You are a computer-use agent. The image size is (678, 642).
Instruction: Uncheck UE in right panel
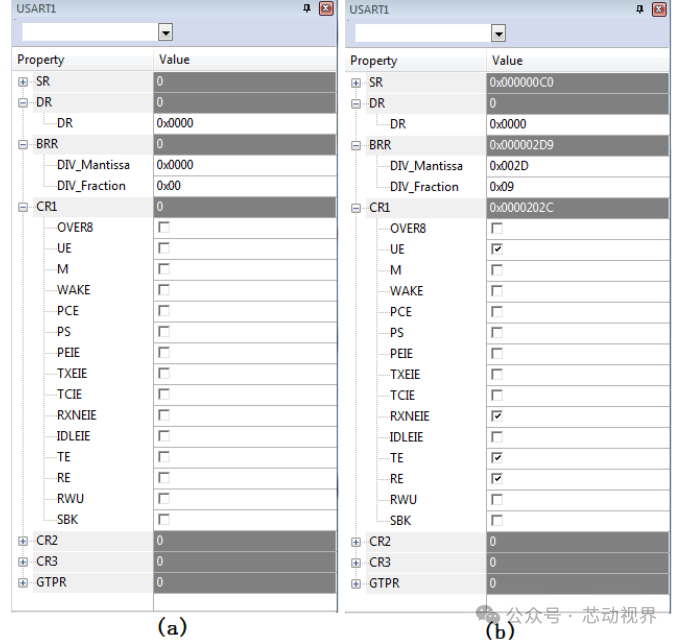click(497, 249)
